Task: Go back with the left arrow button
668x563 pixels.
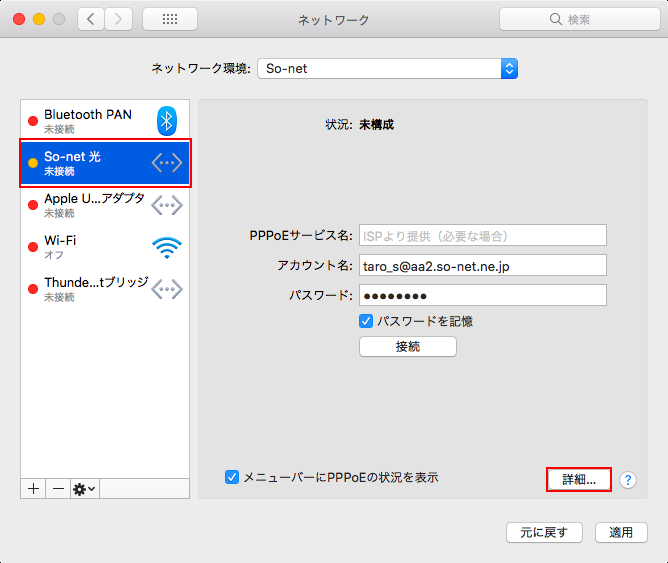Action: (x=91, y=19)
